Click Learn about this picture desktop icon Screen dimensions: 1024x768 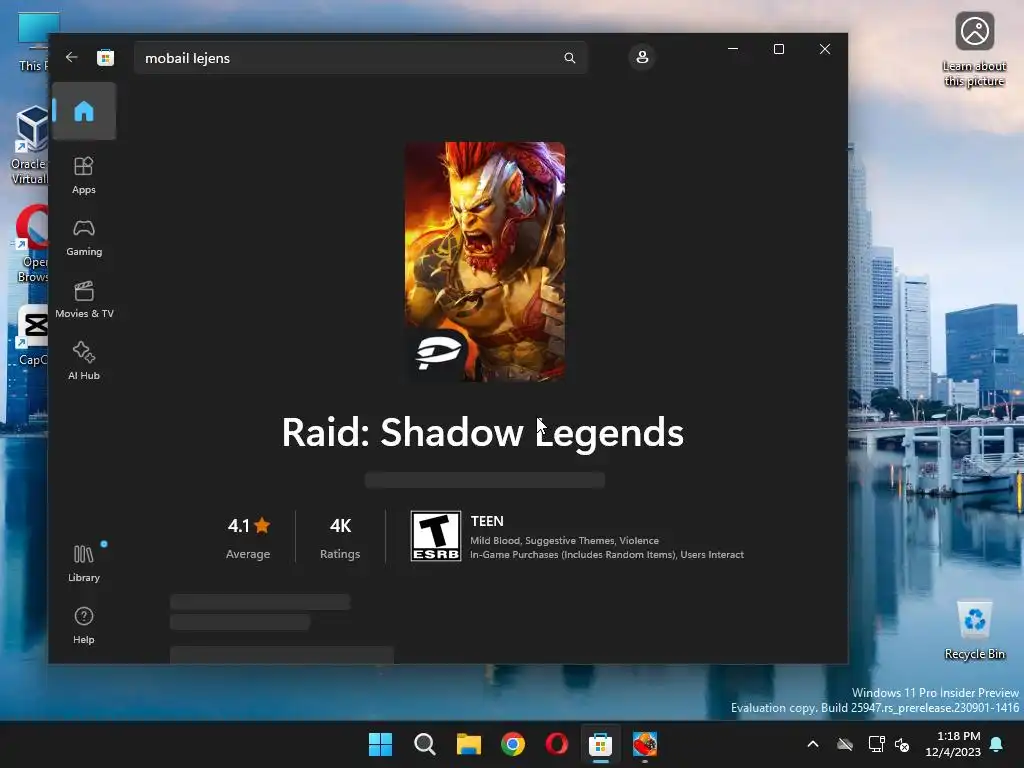(x=974, y=50)
